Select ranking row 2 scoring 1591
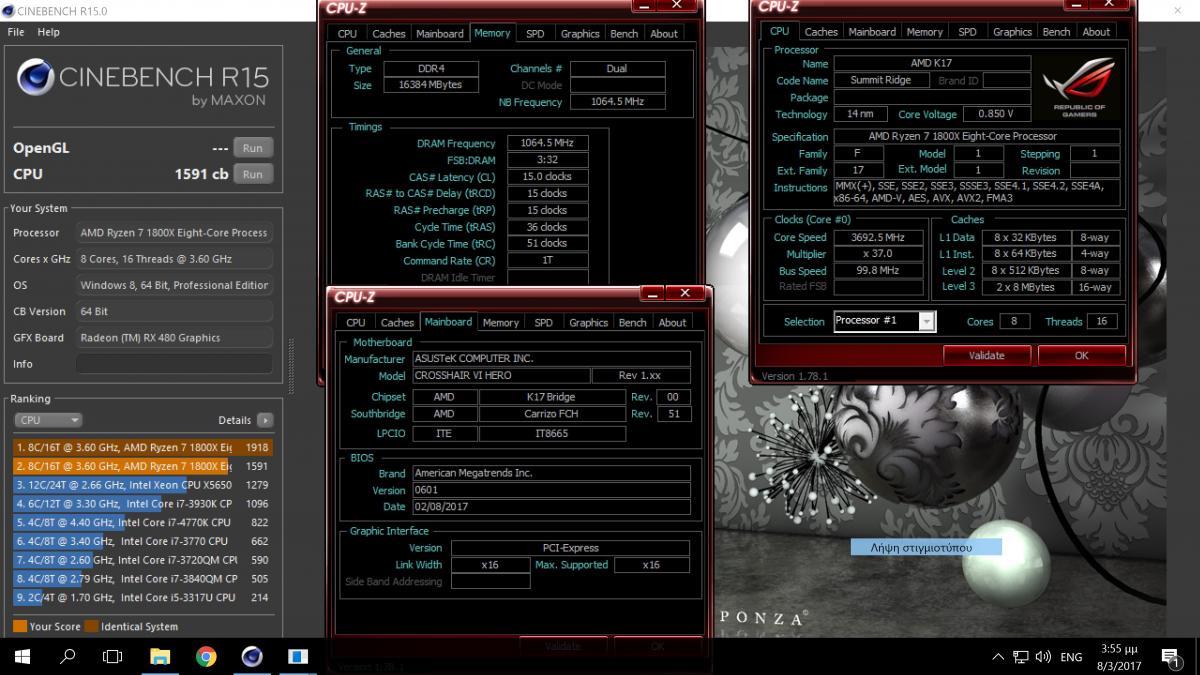The height and width of the screenshot is (675, 1200). 143,466
